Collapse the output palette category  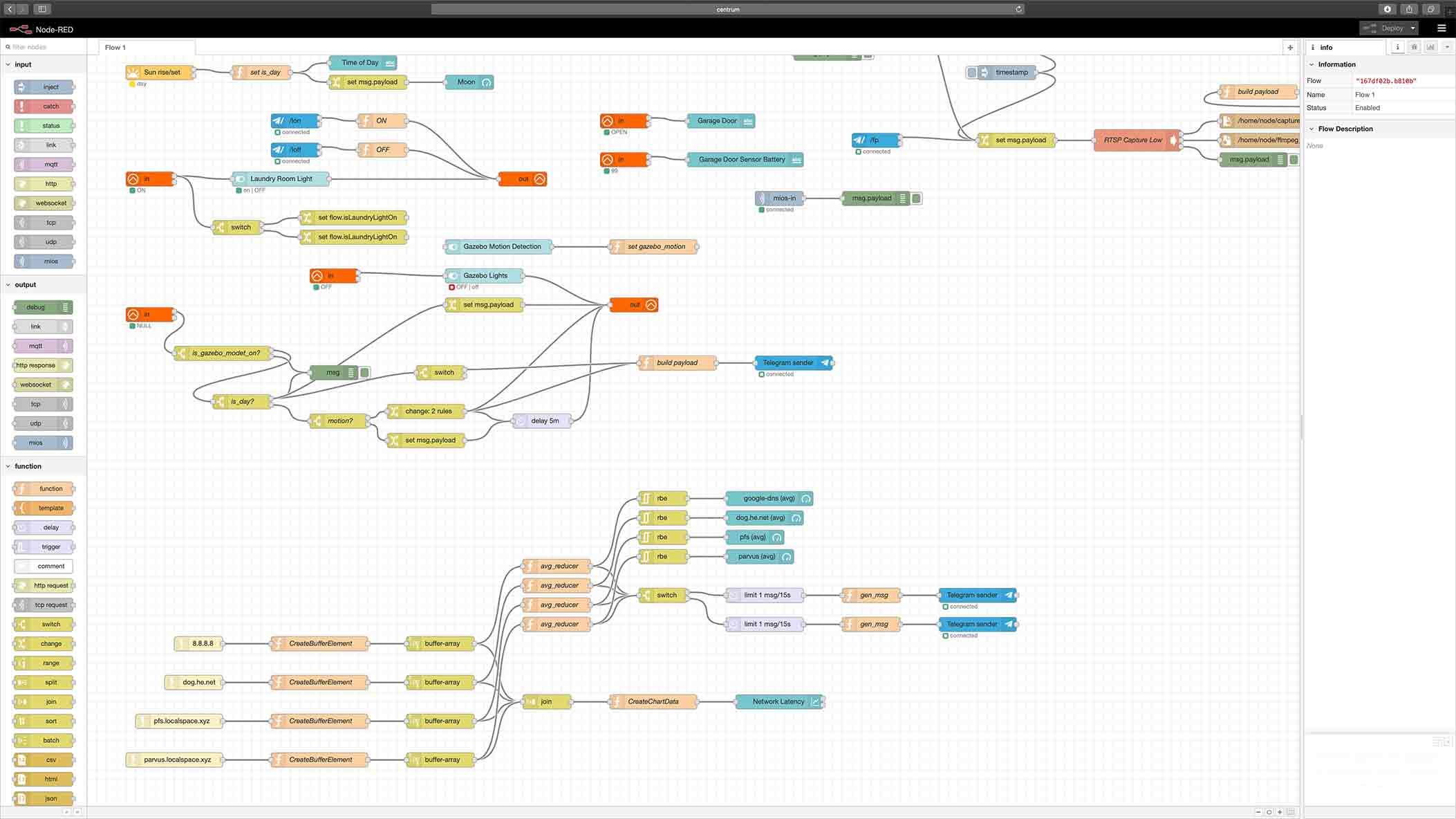tap(43, 284)
